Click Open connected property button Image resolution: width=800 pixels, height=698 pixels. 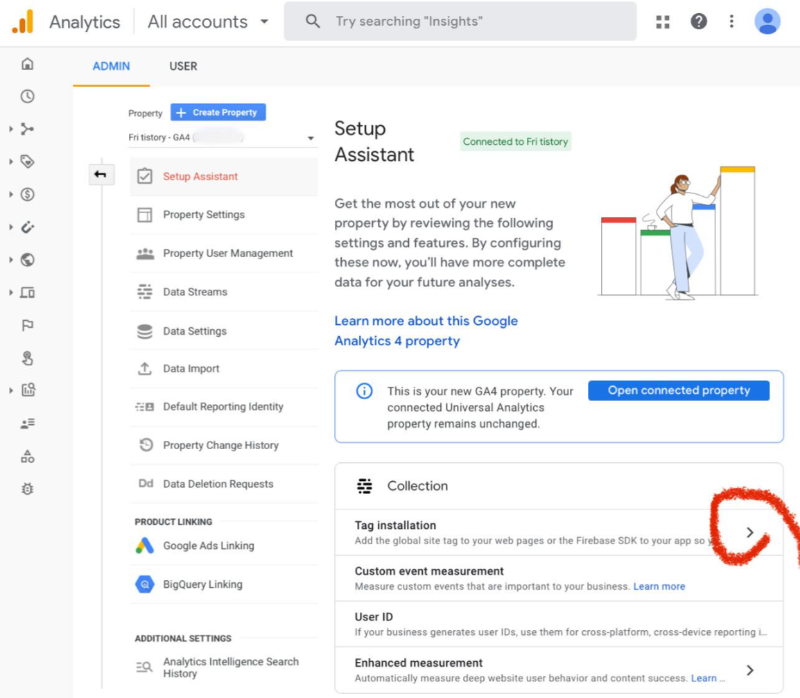679,390
